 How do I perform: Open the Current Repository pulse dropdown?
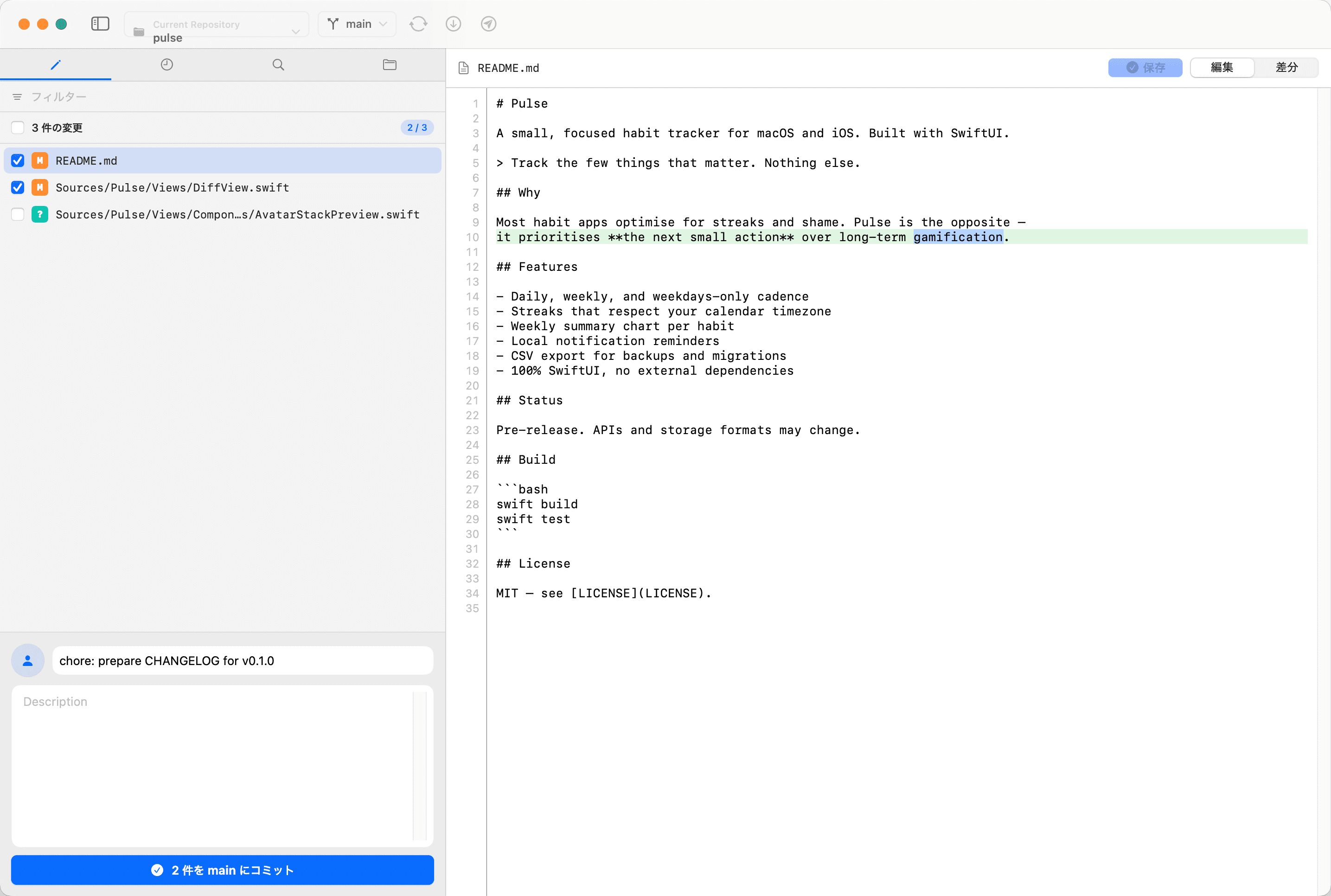point(217,25)
